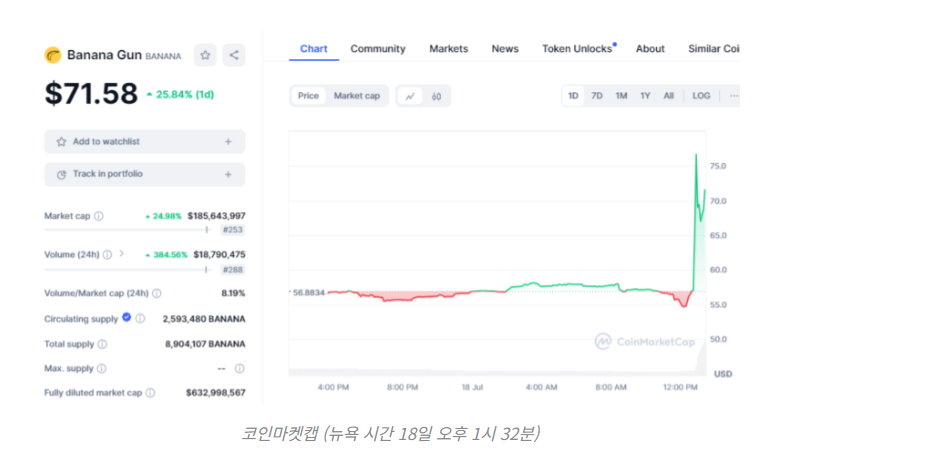Click the Market cap rank slider bar
Viewport: 946px width, 466px height.
(x=125, y=230)
